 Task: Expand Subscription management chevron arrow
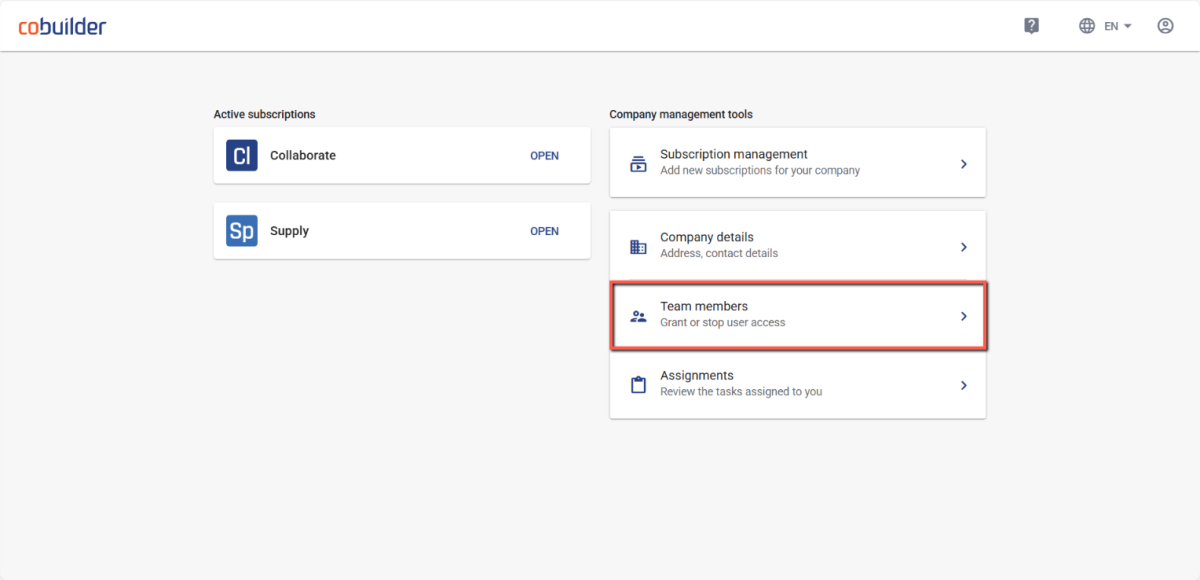tap(964, 163)
